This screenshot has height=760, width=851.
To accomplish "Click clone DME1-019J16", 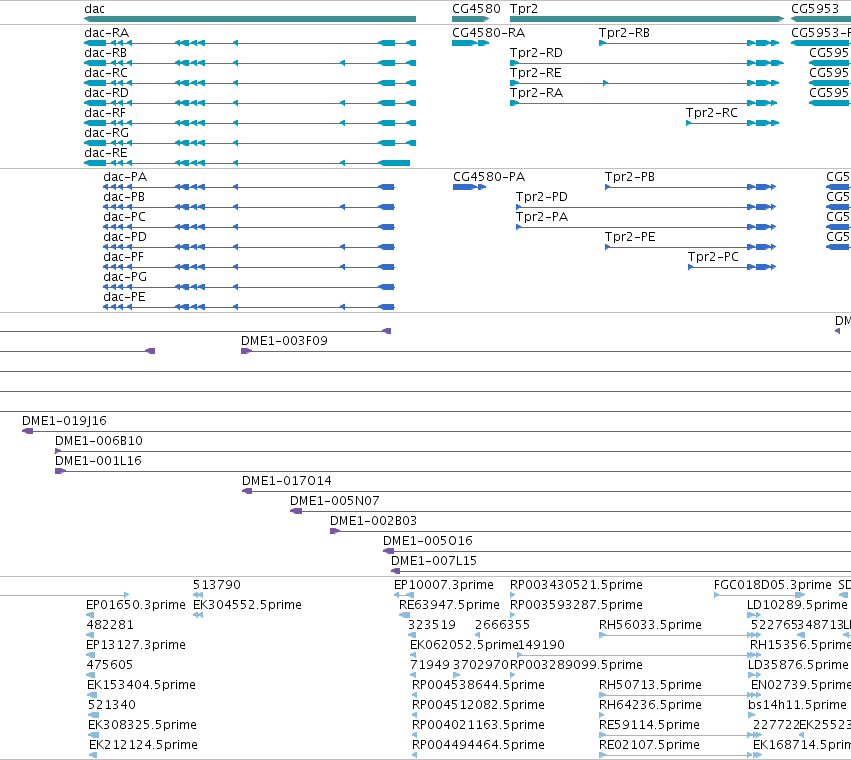I will (64, 421).
